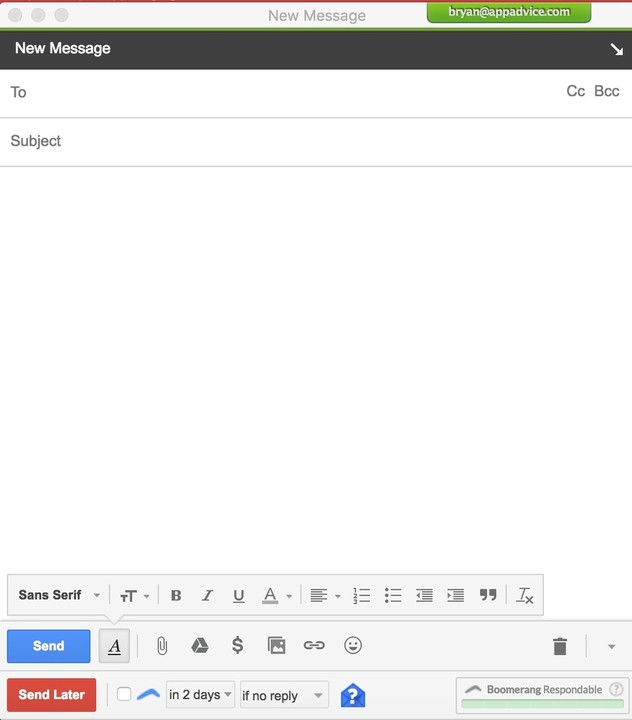Discard draft with trash icon
The width and height of the screenshot is (632, 720).
[560, 646]
